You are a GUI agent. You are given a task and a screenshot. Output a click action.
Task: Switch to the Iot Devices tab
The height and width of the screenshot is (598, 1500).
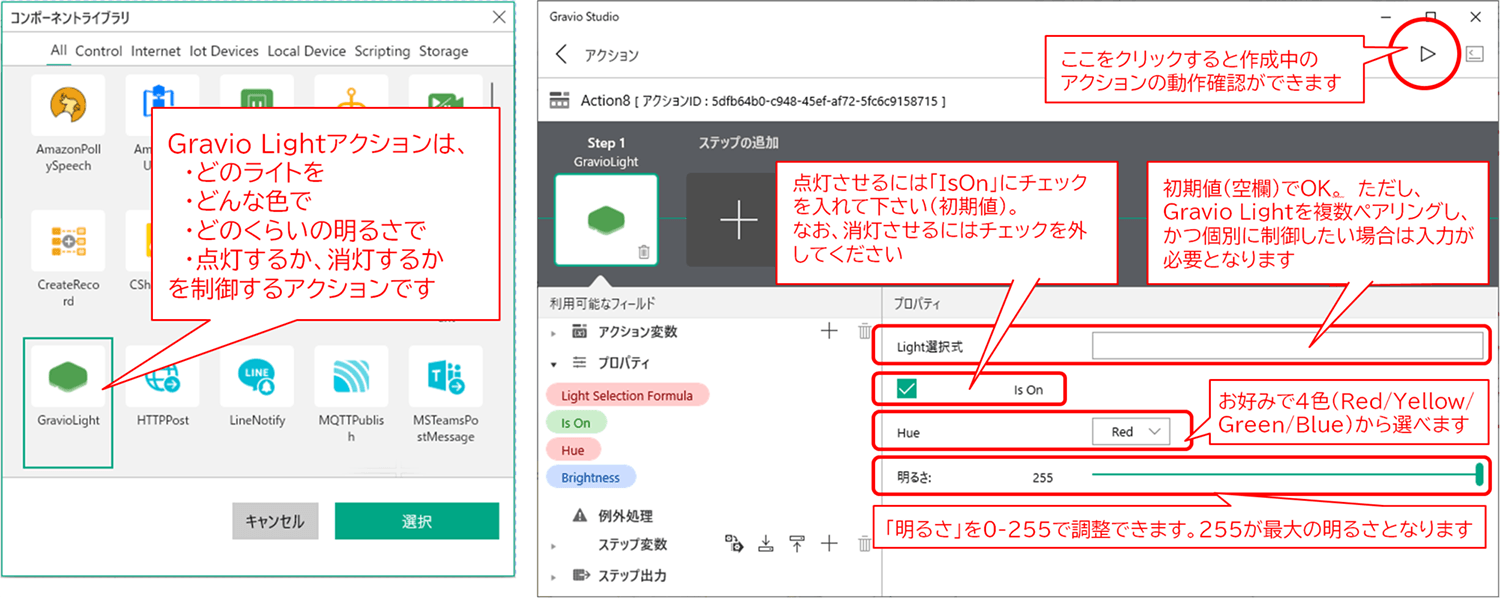pos(222,51)
